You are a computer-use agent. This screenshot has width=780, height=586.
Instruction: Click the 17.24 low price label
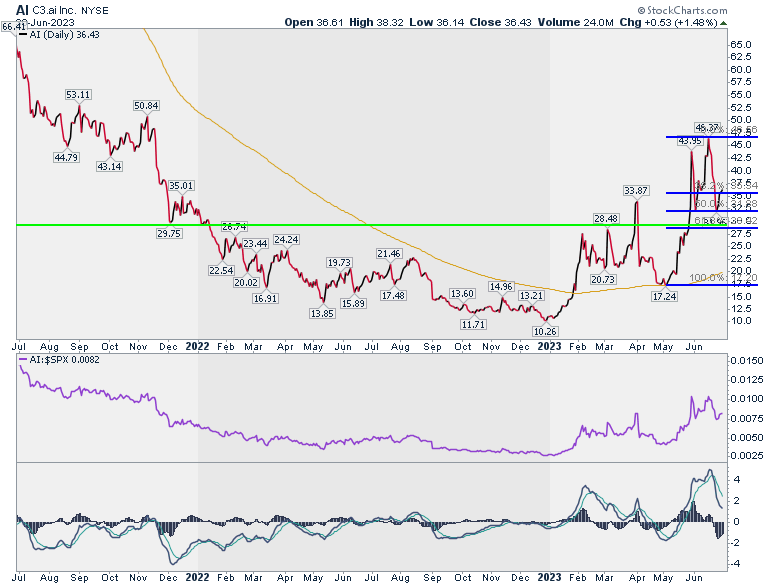point(665,296)
